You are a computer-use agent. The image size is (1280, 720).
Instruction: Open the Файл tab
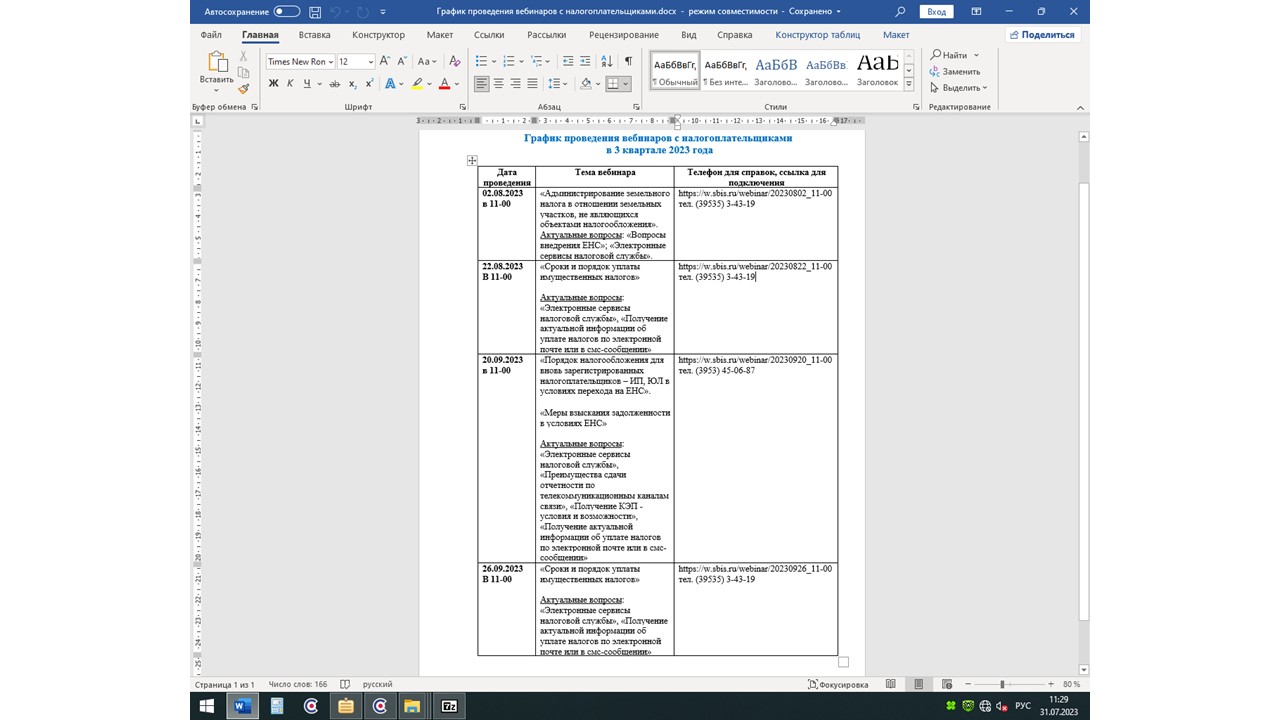[x=211, y=35]
